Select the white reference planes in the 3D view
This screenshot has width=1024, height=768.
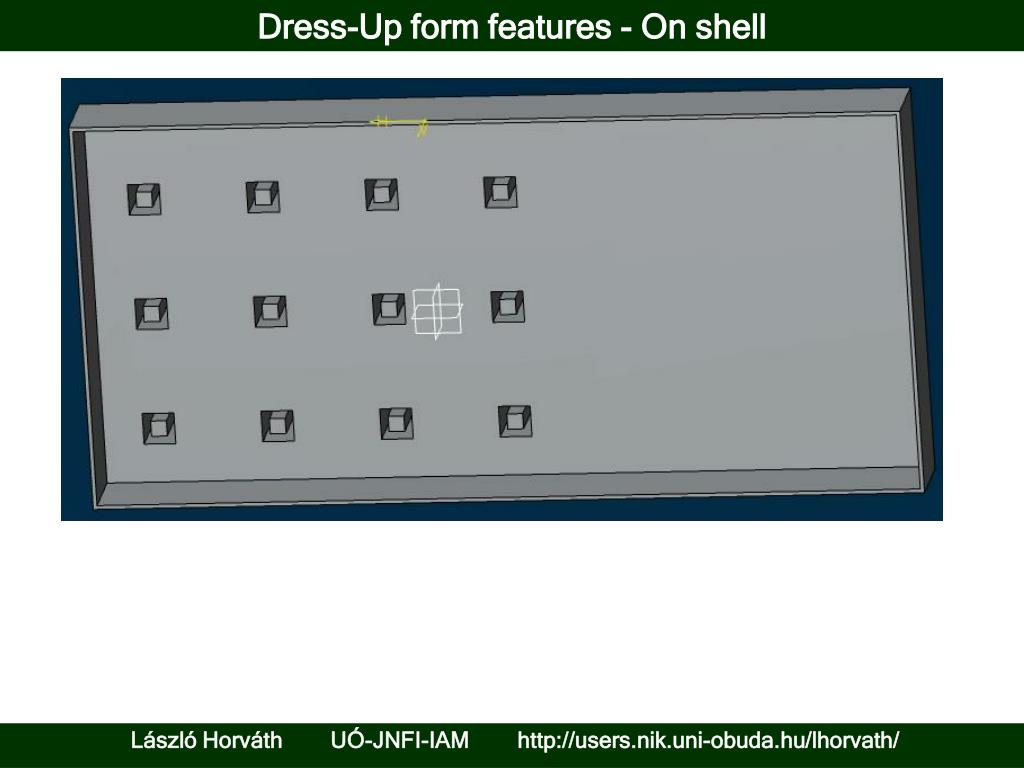pos(437,312)
